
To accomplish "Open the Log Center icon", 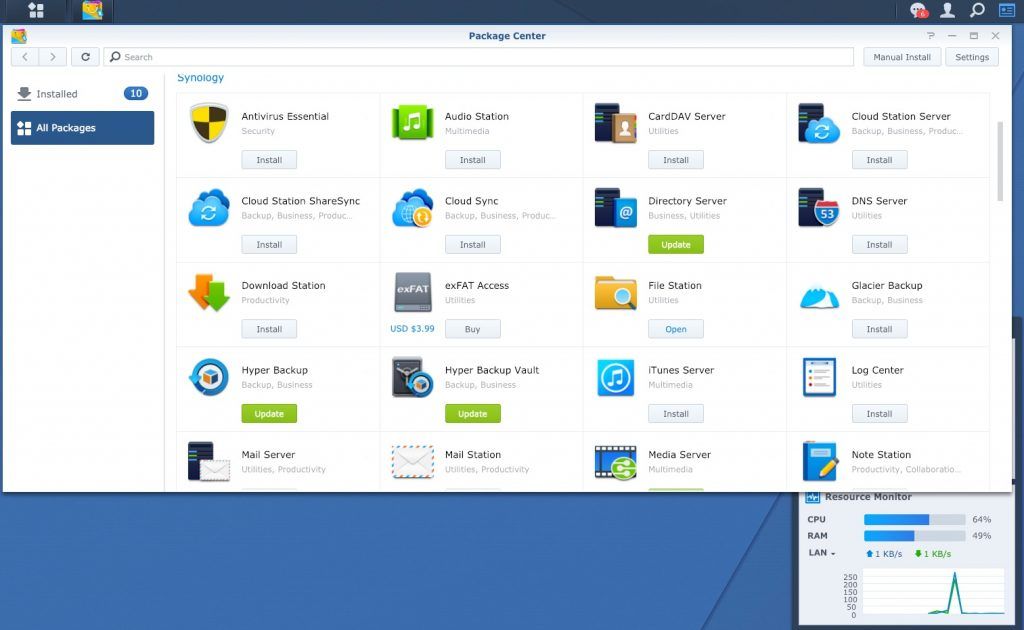I will [x=819, y=377].
